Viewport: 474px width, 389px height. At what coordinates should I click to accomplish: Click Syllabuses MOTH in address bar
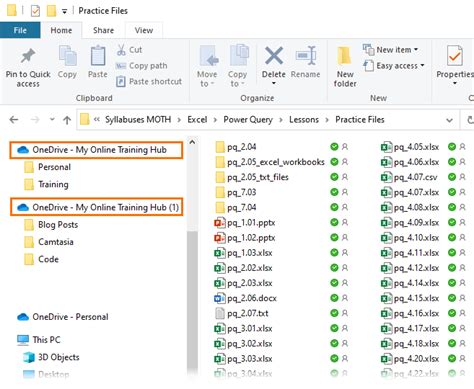138,120
